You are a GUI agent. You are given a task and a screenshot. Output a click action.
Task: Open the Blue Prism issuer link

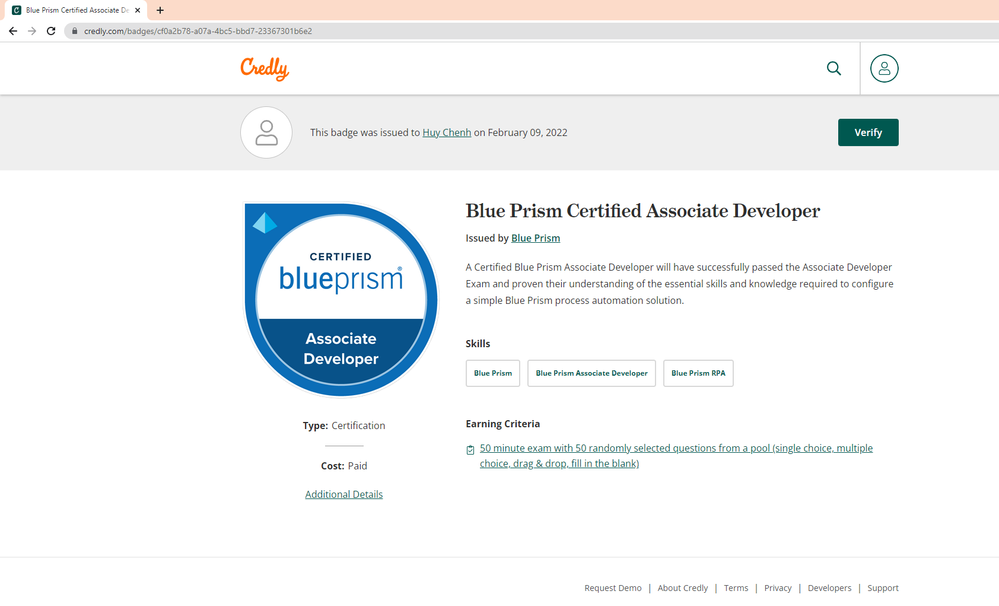[x=535, y=238]
